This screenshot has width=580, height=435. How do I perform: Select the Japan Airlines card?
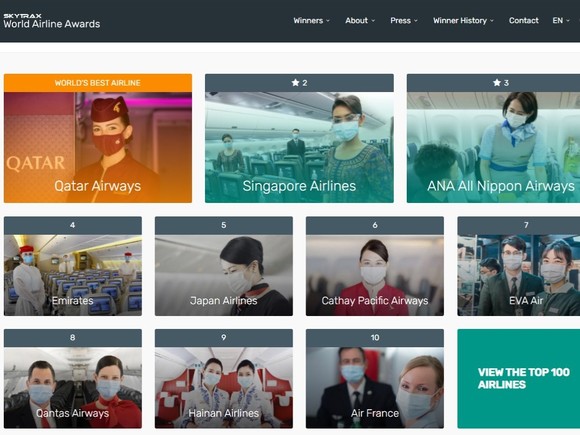[223, 266]
